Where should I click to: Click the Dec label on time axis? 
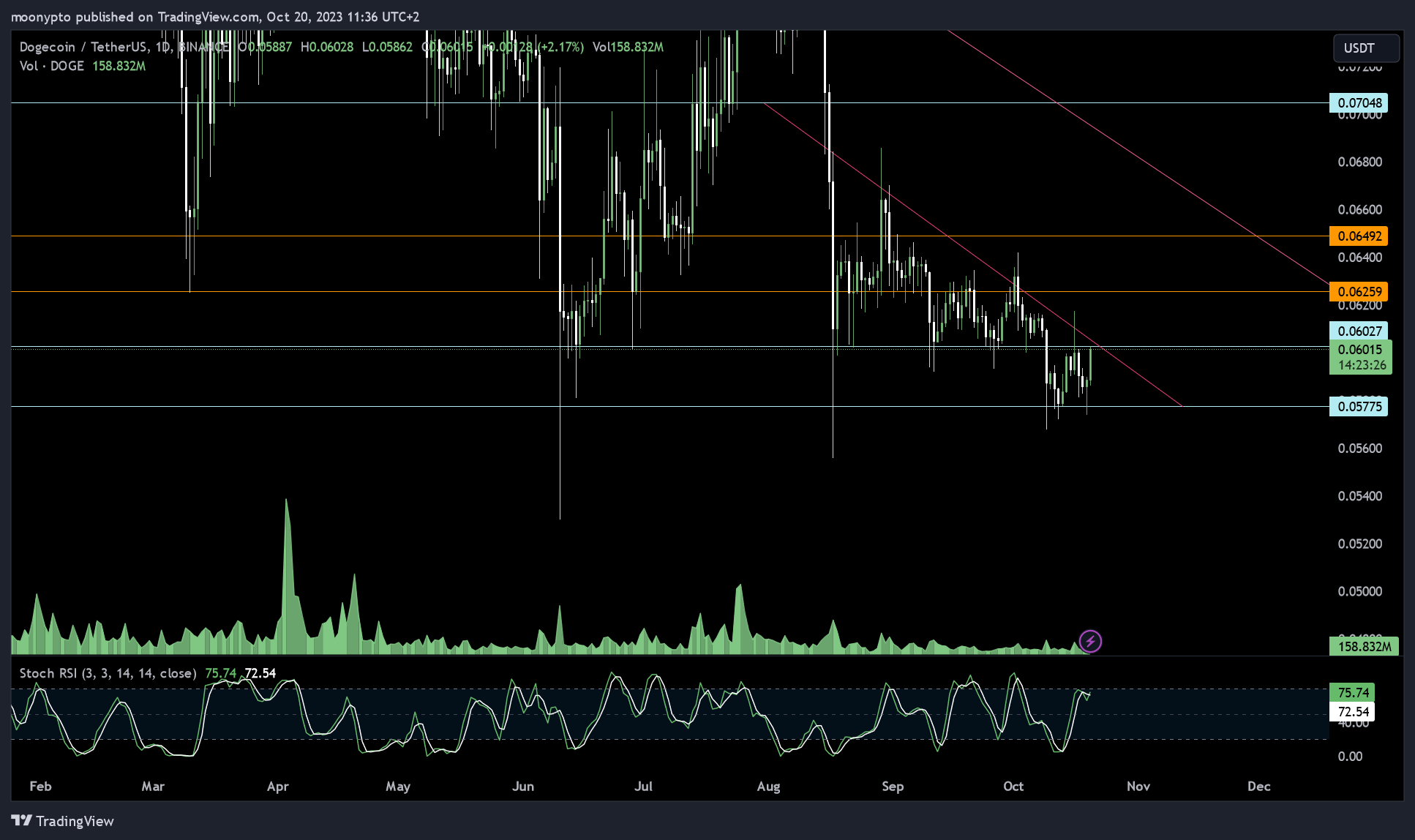[1258, 786]
